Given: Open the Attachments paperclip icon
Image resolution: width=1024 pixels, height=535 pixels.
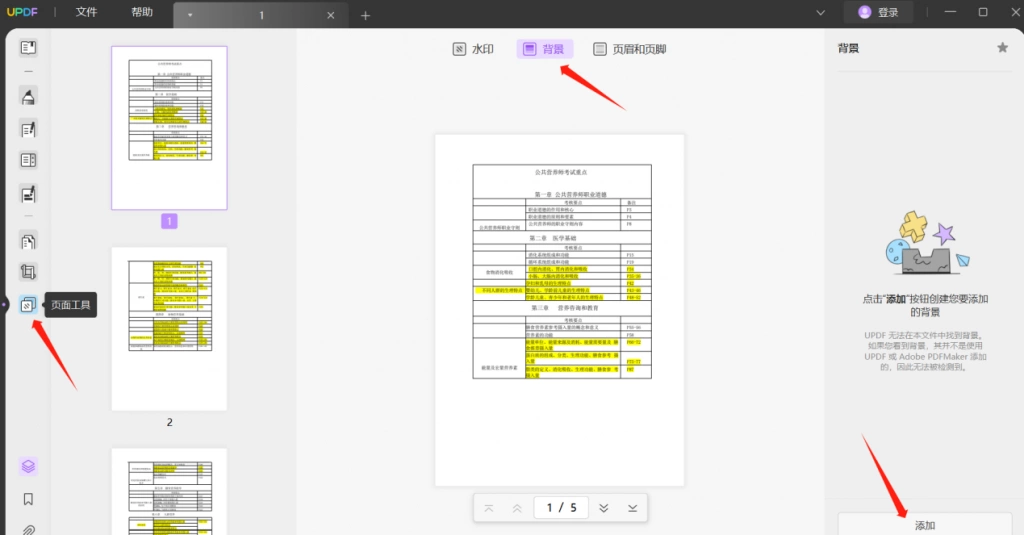Looking at the screenshot, I should click(x=28, y=529).
